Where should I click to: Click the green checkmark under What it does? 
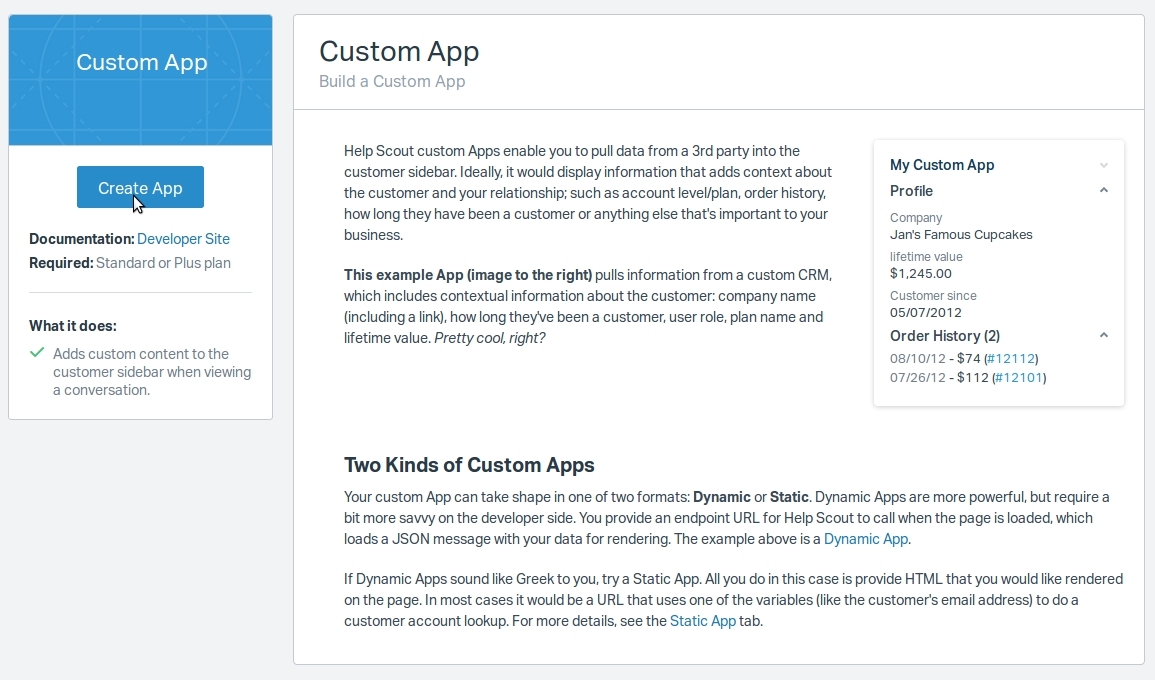point(37,353)
